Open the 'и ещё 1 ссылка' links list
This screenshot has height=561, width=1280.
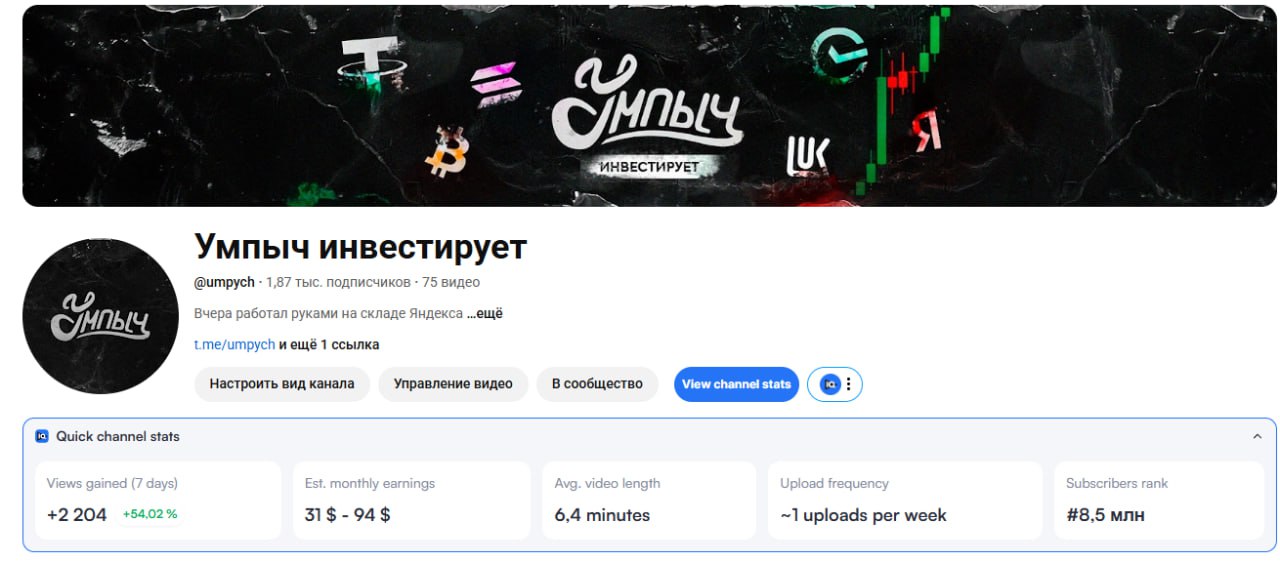[x=329, y=344]
